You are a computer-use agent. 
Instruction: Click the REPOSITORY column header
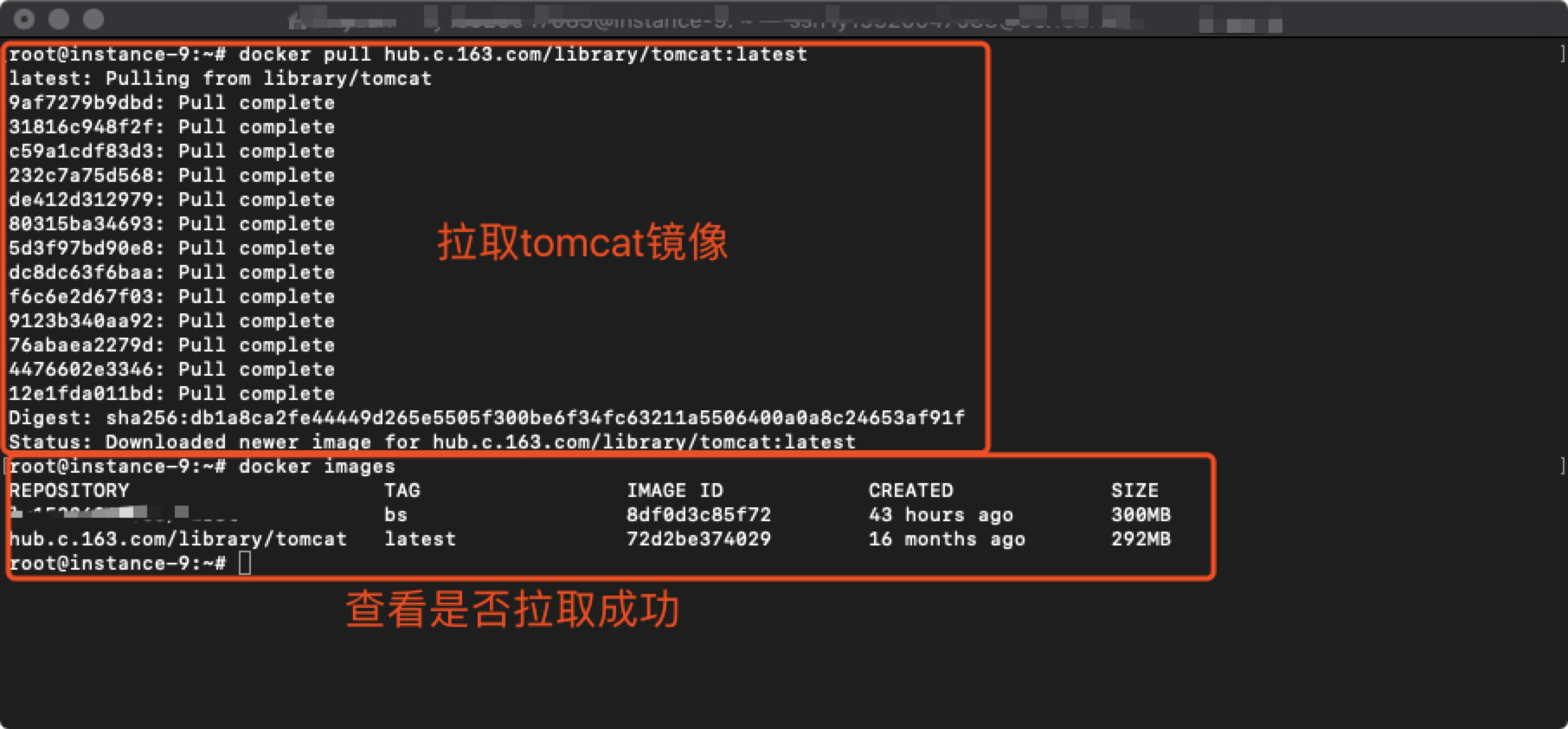click(68, 491)
